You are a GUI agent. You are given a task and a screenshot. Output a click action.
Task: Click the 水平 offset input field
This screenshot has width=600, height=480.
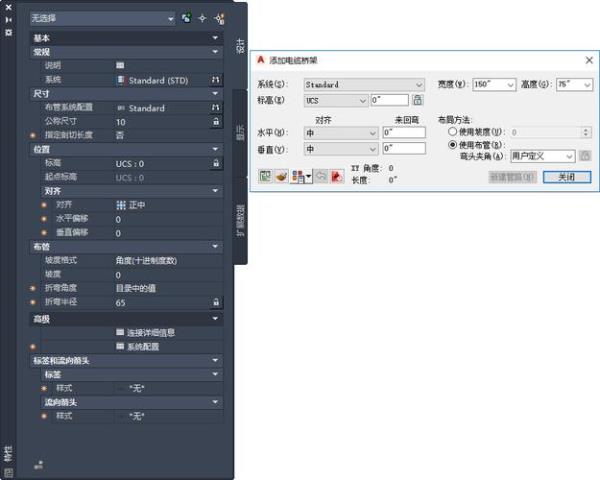tap(404, 132)
